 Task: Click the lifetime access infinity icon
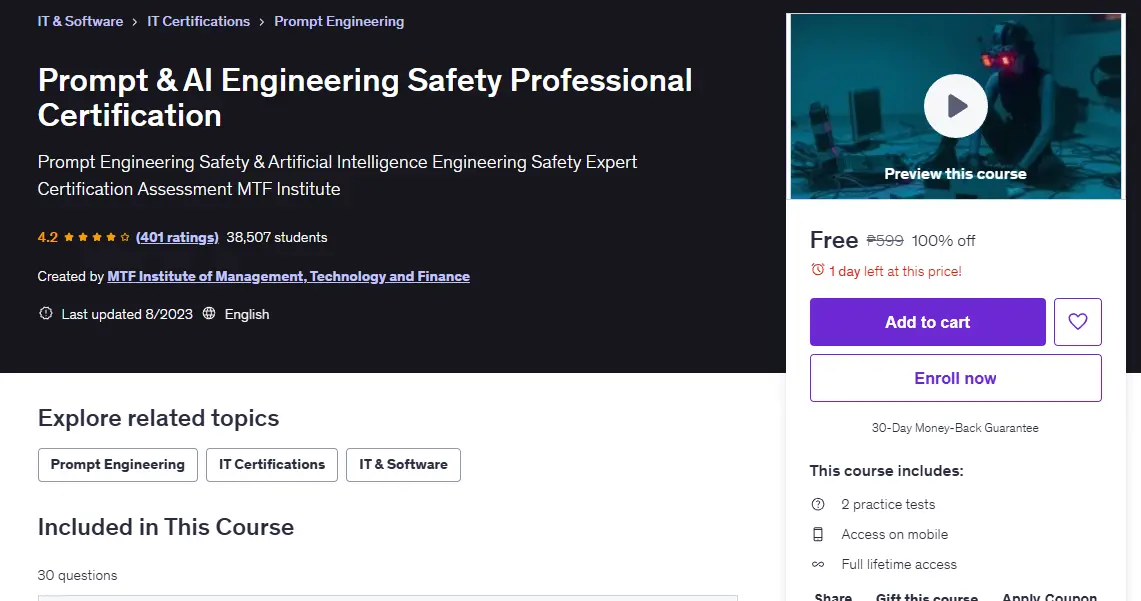pyautogui.click(x=818, y=565)
